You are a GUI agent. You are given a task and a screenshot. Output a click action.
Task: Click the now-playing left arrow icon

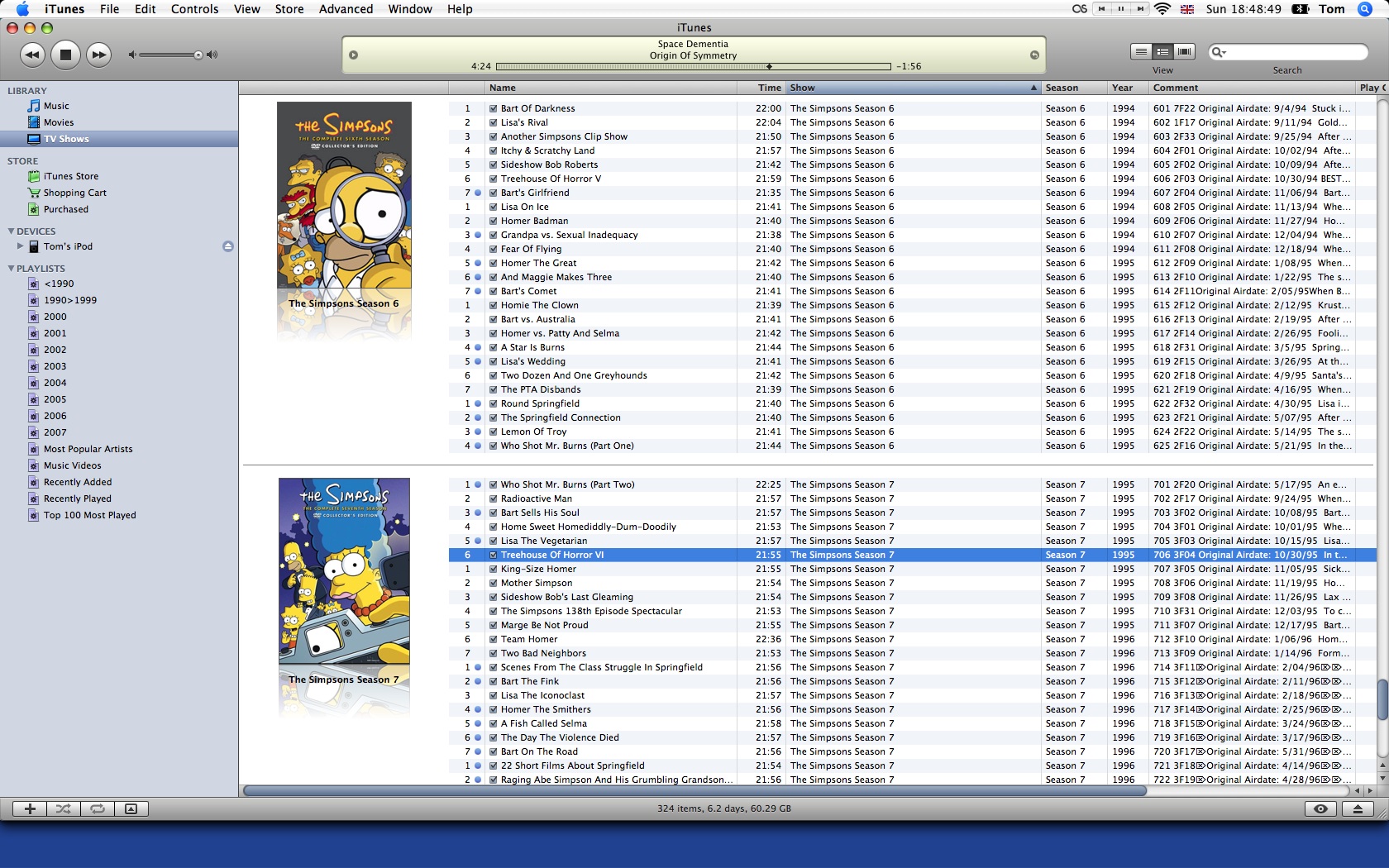coord(354,55)
